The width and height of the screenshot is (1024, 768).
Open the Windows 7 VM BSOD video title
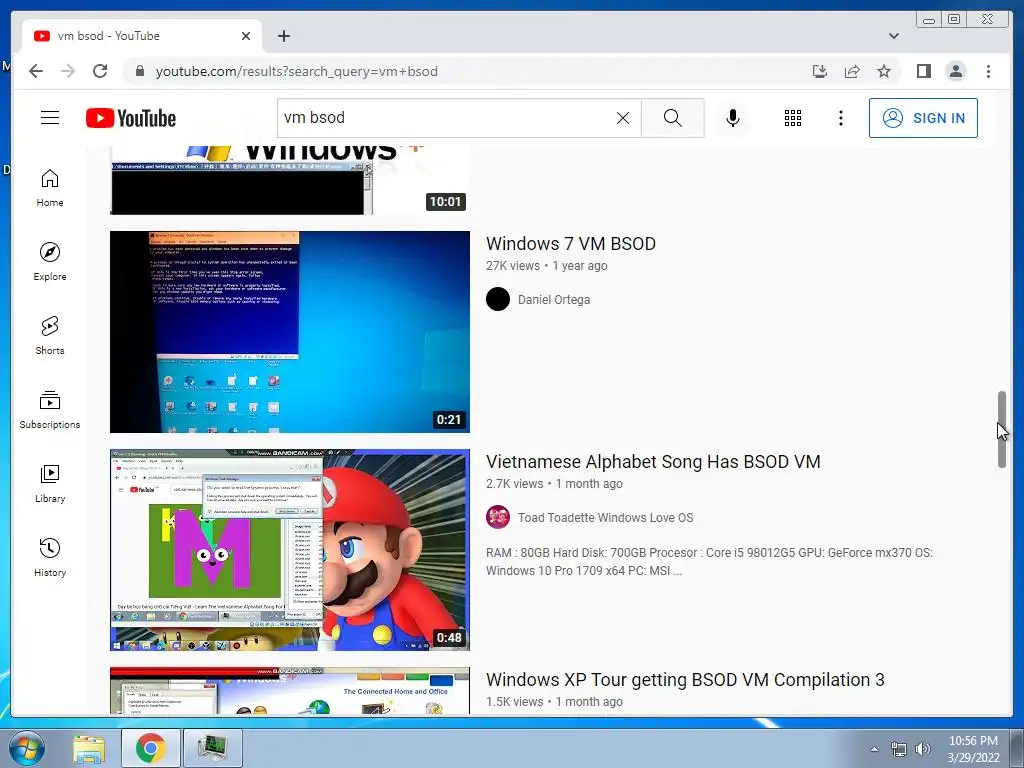pyautogui.click(x=571, y=244)
